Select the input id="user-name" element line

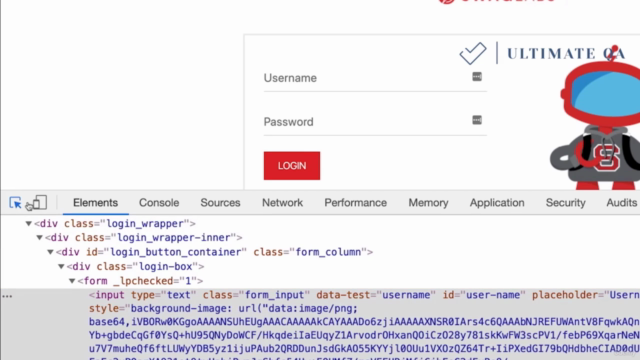point(364,295)
